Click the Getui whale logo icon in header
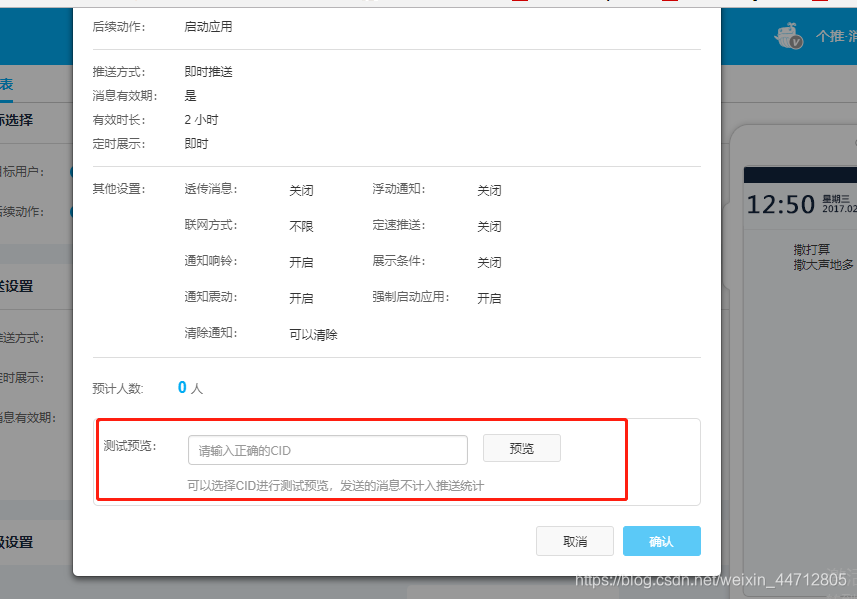This screenshot has height=599, width=857. [789, 37]
